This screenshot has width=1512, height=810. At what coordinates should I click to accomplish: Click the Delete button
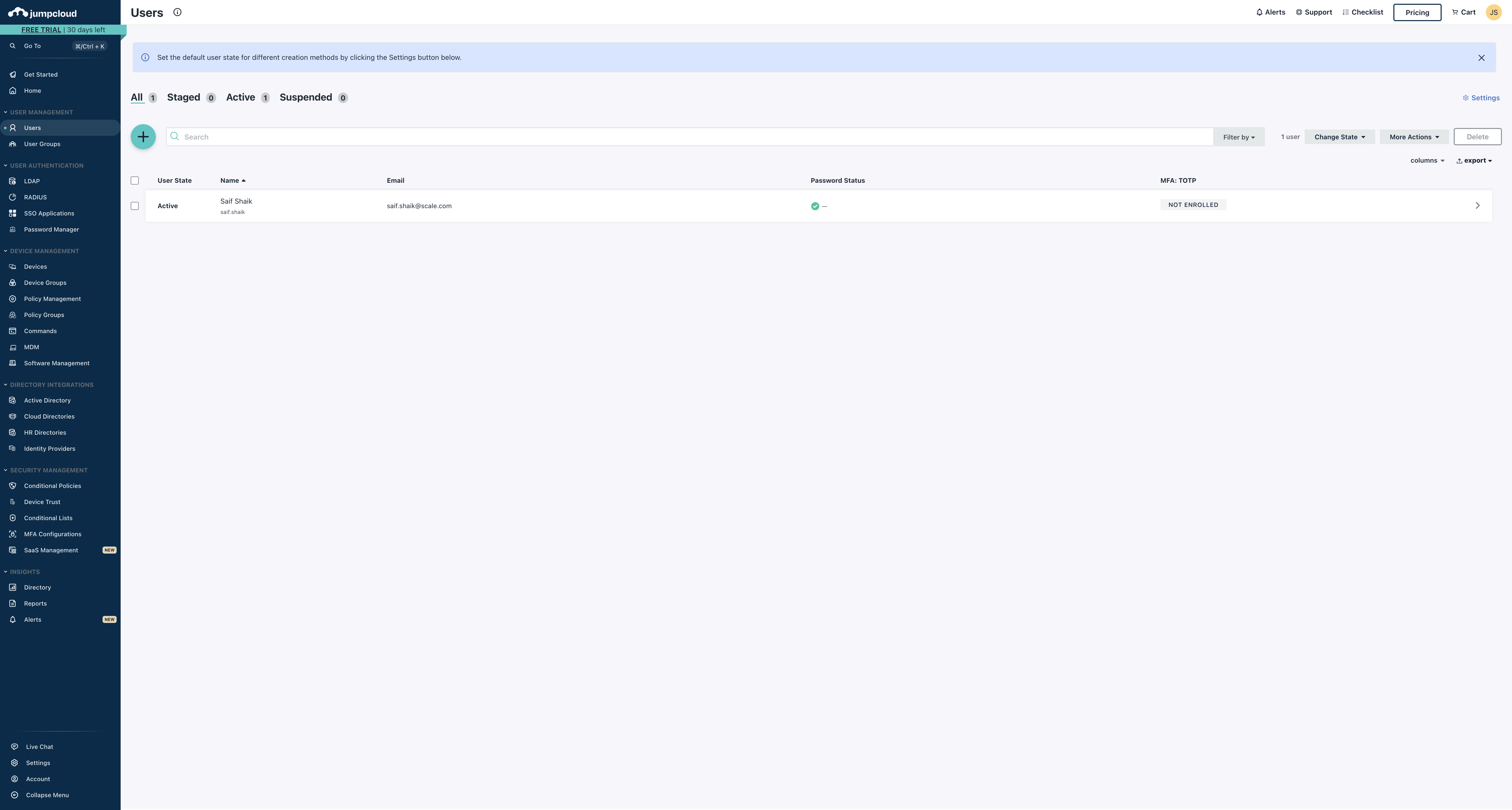point(1477,137)
